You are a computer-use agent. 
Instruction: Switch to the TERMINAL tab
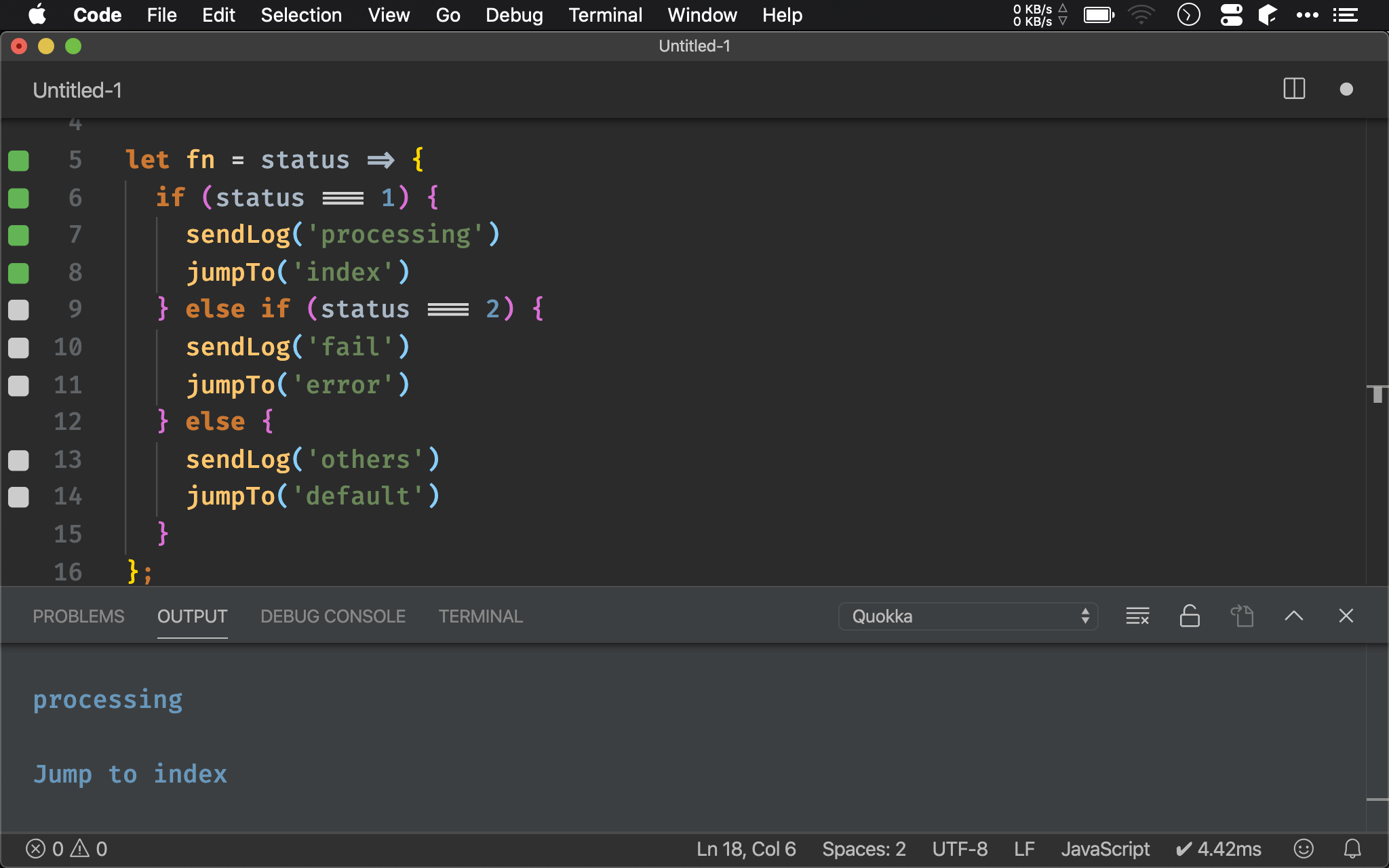480,616
